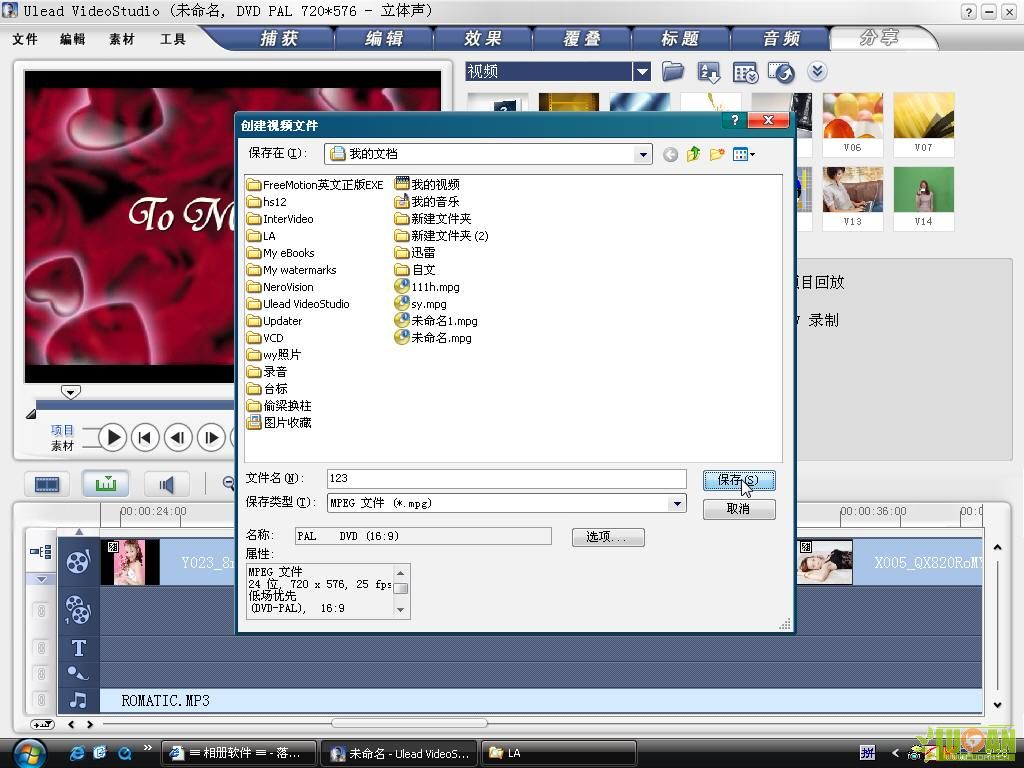
Task: Click the export library clip icon
Action: click(781, 72)
